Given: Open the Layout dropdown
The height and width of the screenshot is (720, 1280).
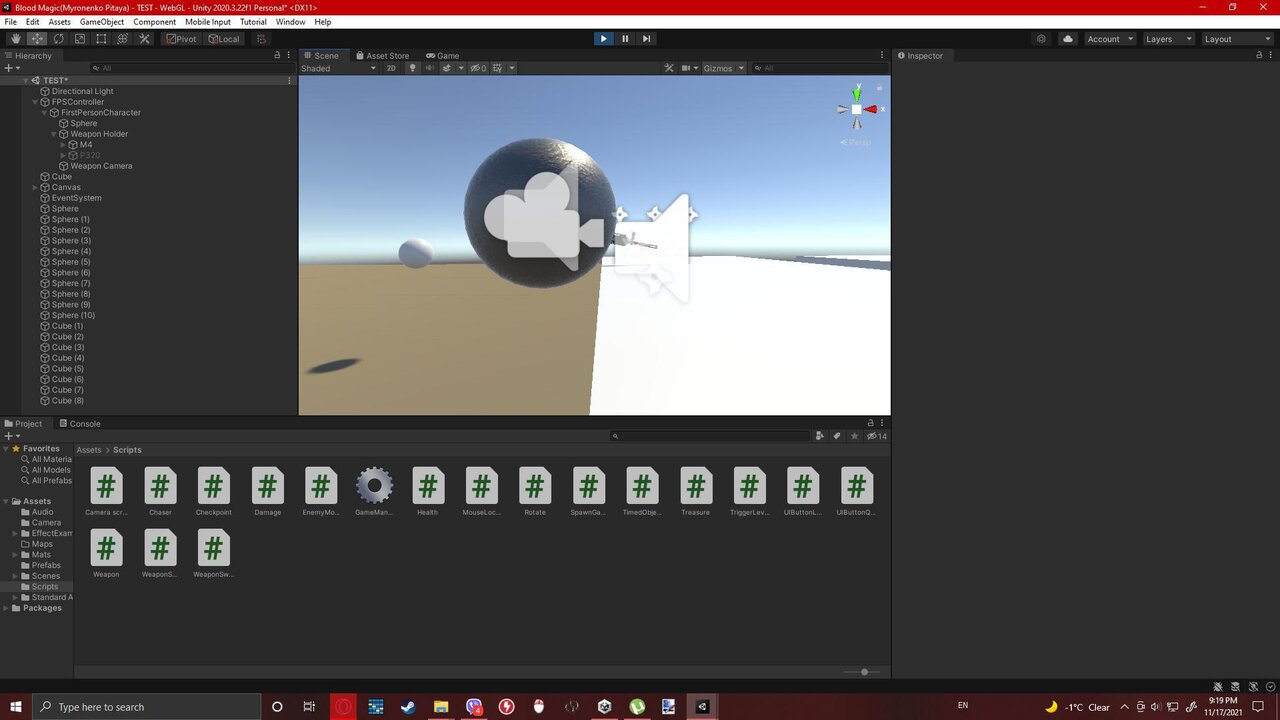Looking at the screenshot, I should [1237, 39].
